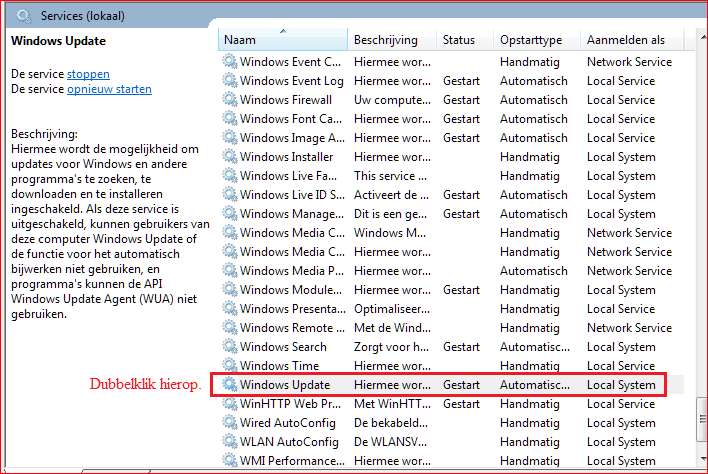
Task: Sort by the Opstarttype column header
Action: (531, 39)
